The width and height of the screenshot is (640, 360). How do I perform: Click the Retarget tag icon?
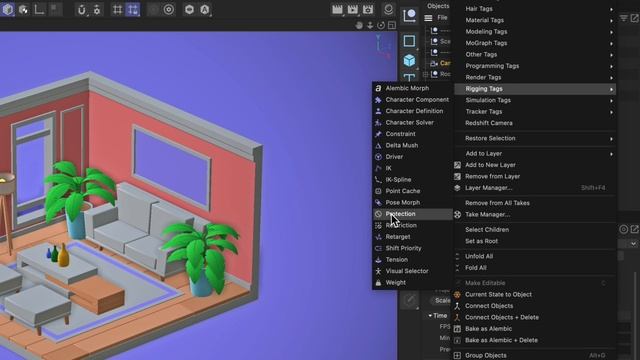[x=378, y=237]
